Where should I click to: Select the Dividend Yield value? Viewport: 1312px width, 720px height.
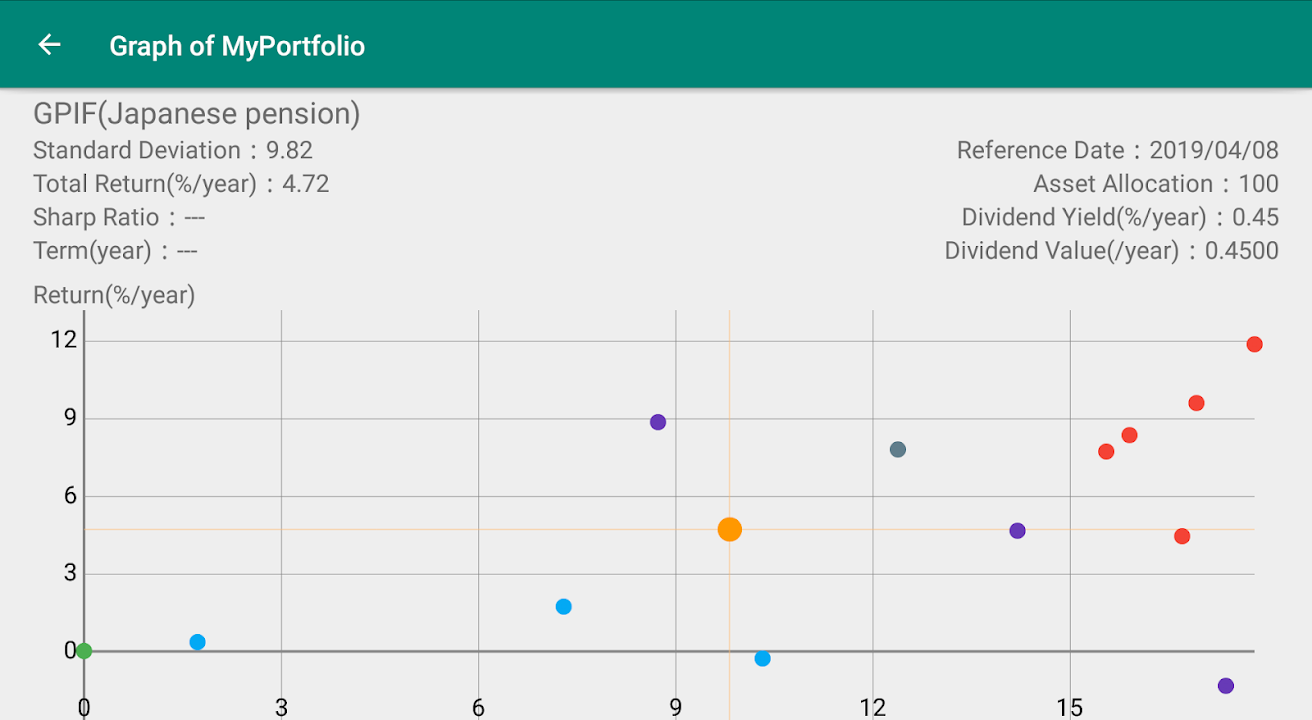pos(1255,217)
